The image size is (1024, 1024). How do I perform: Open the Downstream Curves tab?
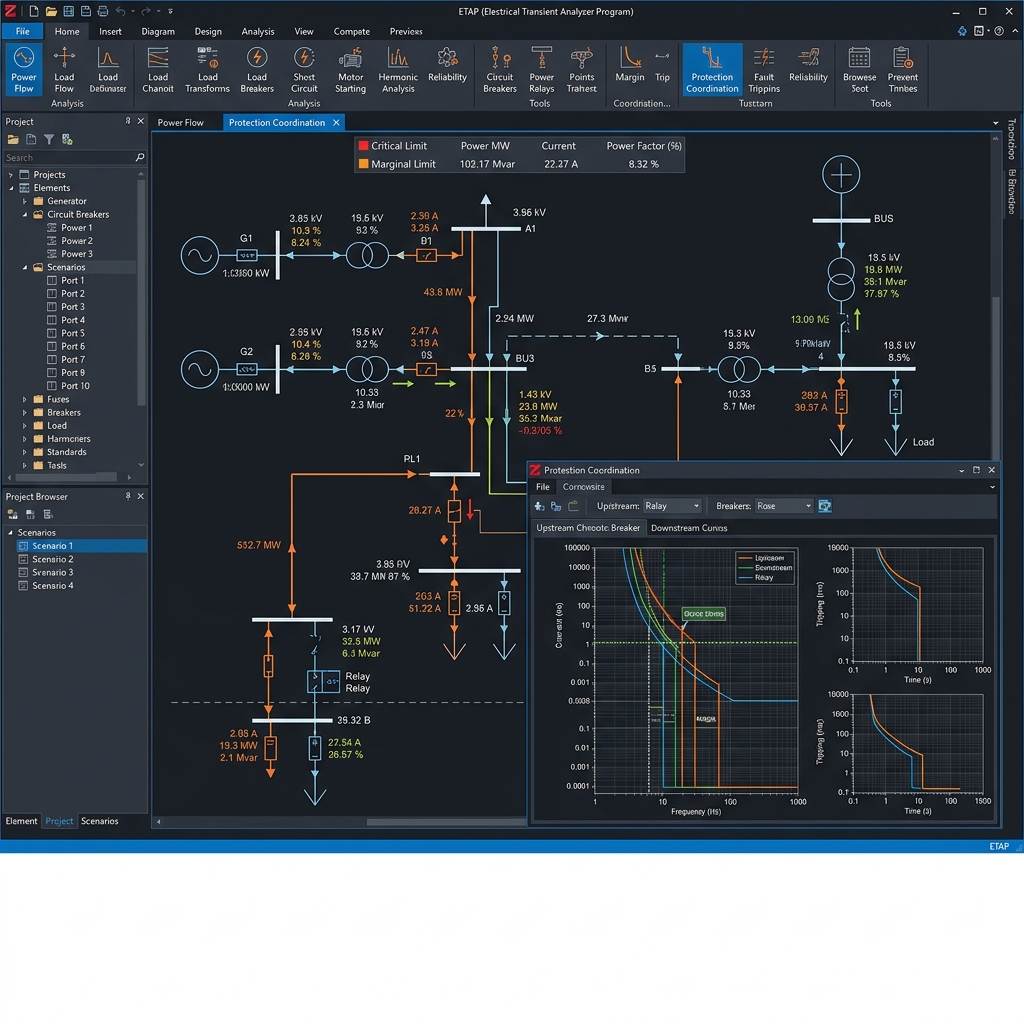689,528
